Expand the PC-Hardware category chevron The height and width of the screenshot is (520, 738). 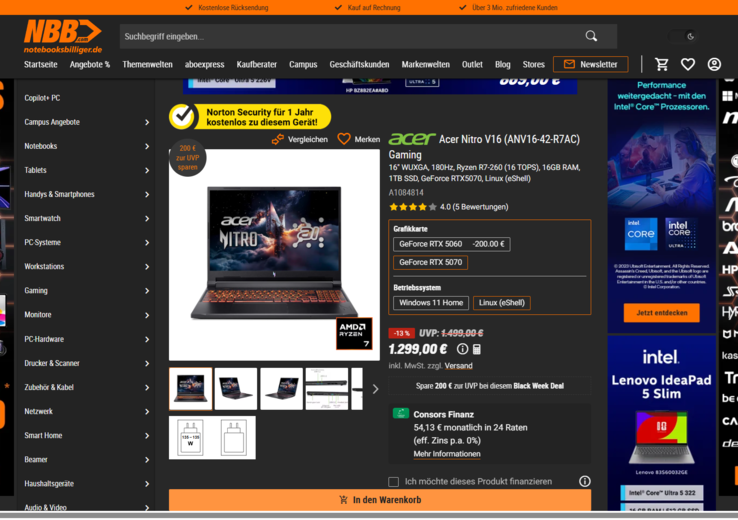point(147,339)
